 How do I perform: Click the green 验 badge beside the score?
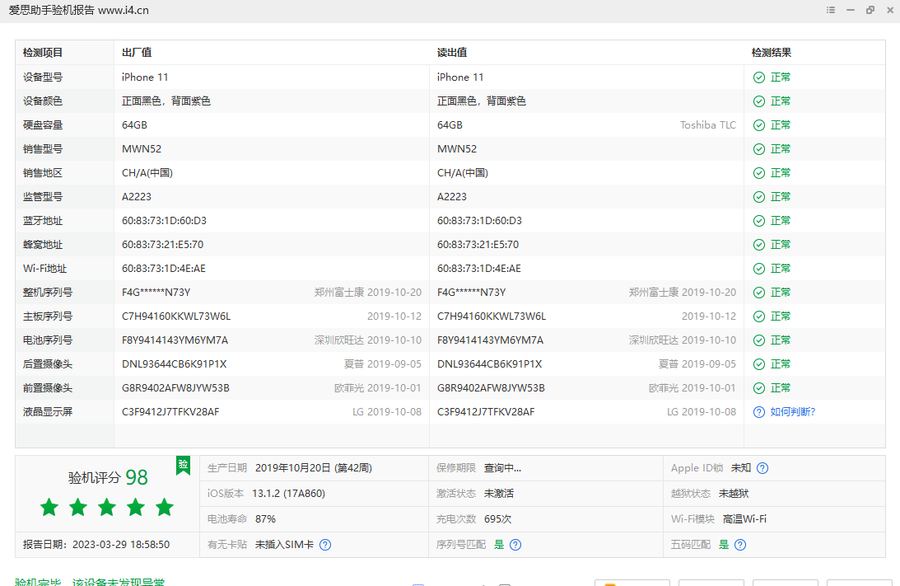(183, 465)
